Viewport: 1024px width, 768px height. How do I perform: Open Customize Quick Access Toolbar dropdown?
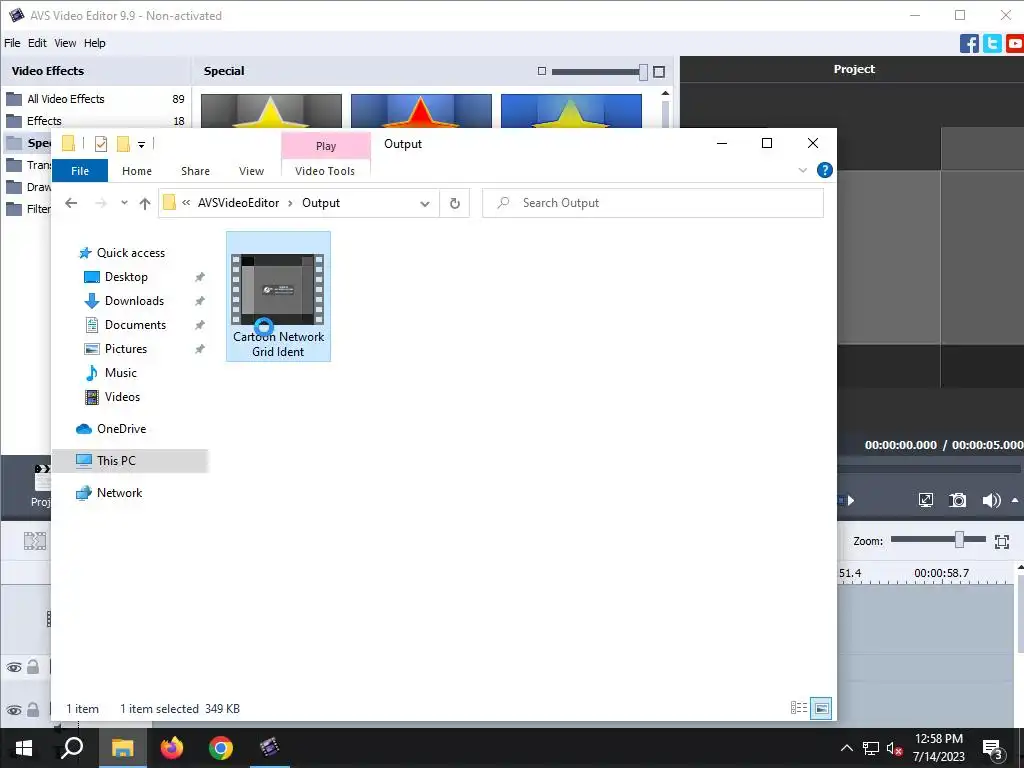(x=141, y=144)
